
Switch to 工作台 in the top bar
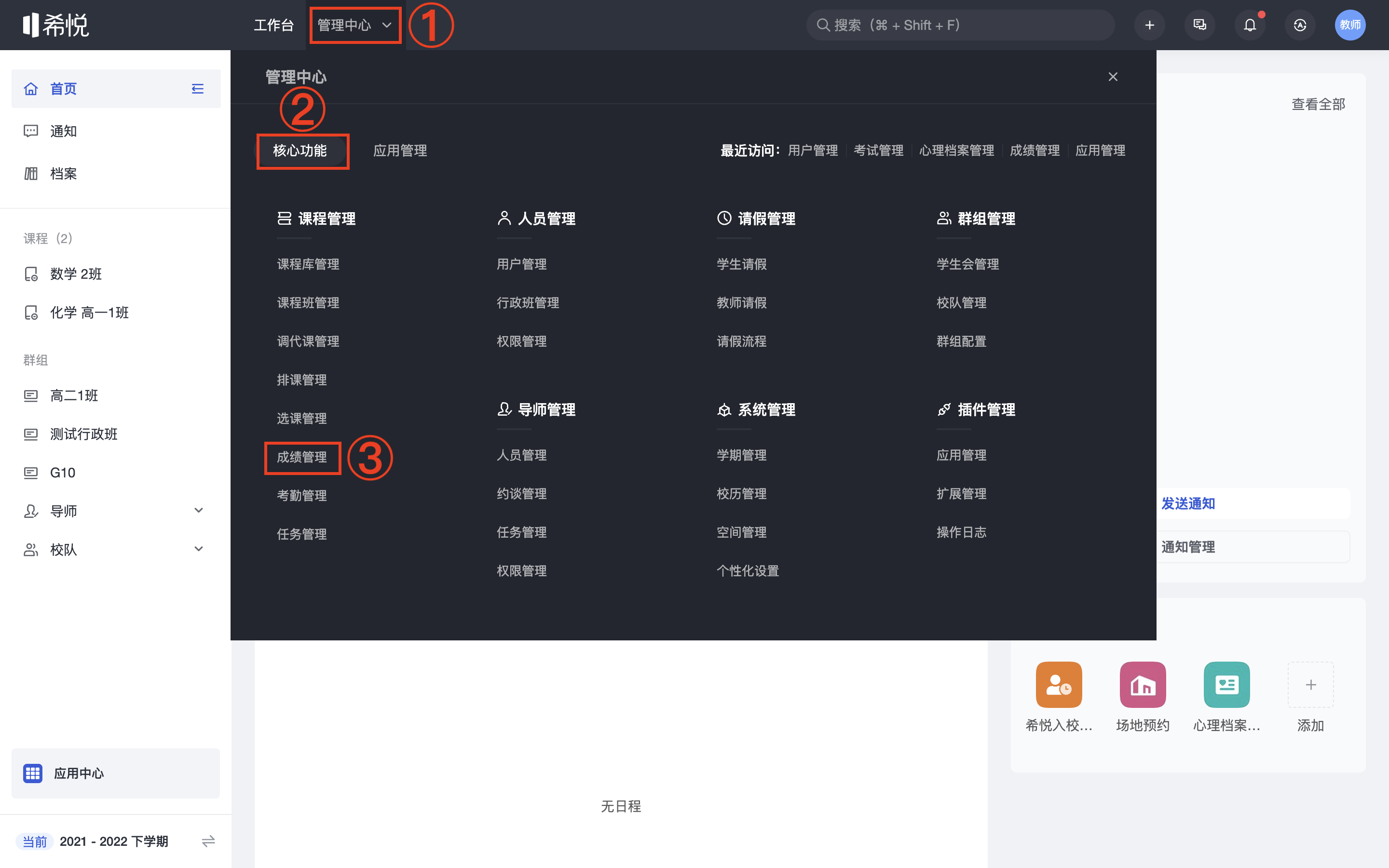274,25
